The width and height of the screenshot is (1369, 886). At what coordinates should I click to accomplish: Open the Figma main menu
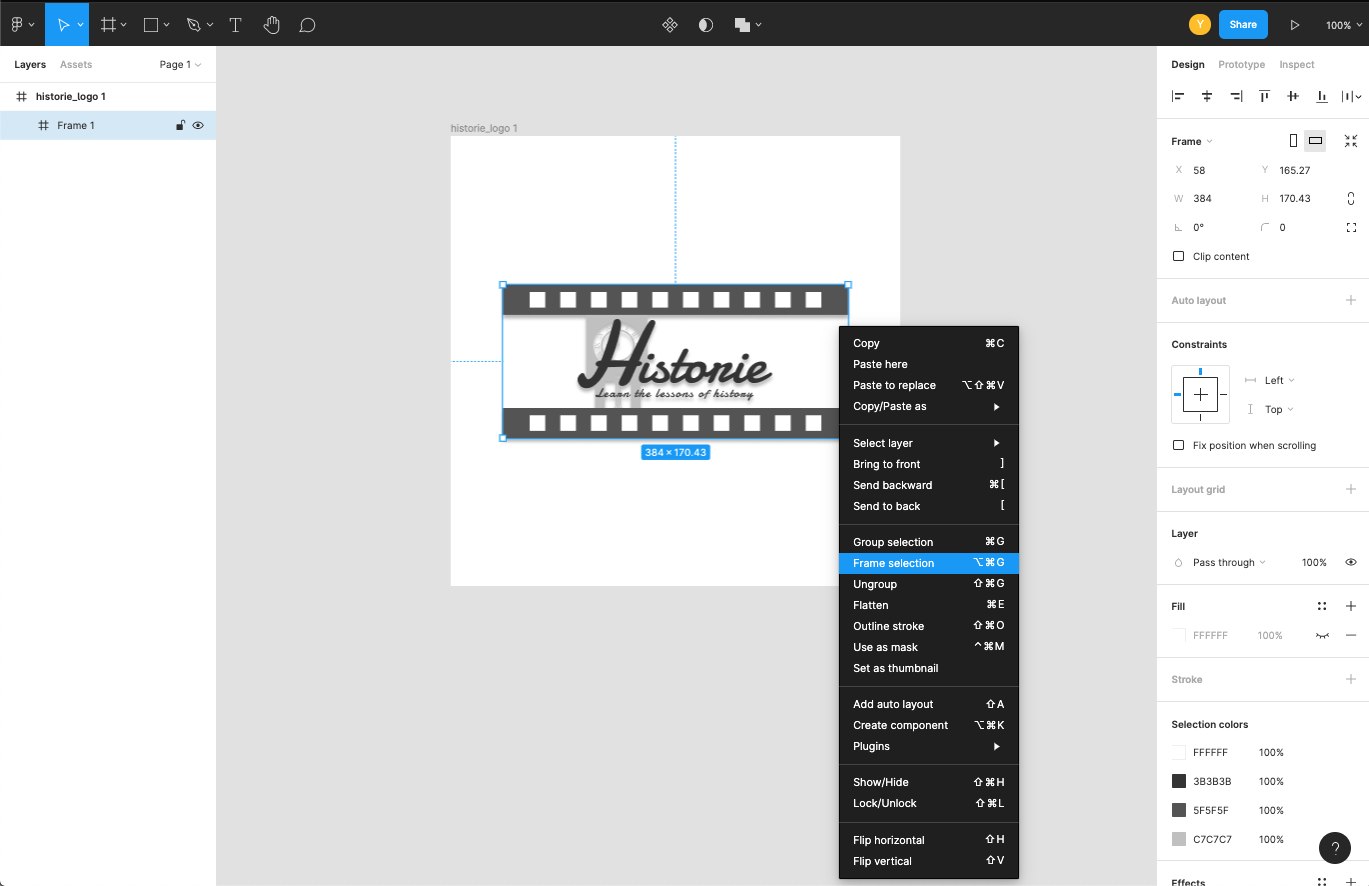[22, 25]
